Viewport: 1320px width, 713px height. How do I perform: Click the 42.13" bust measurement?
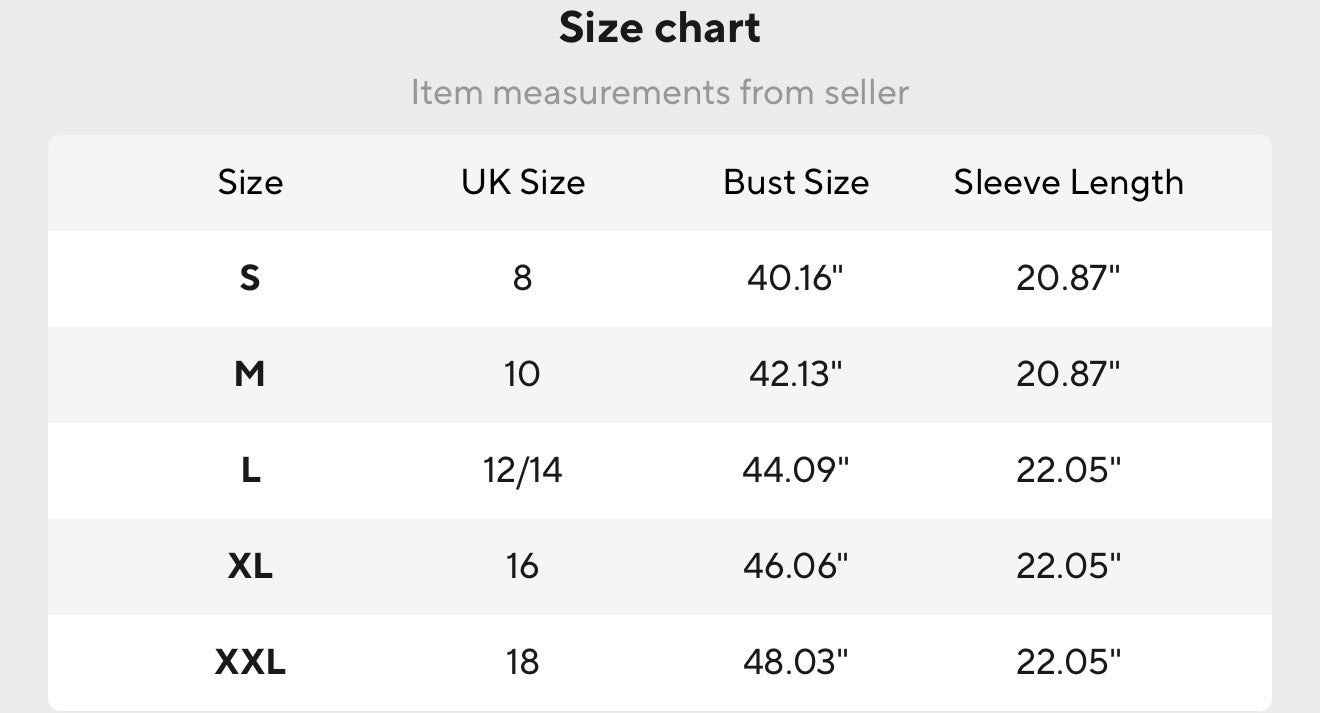point(796,374)
